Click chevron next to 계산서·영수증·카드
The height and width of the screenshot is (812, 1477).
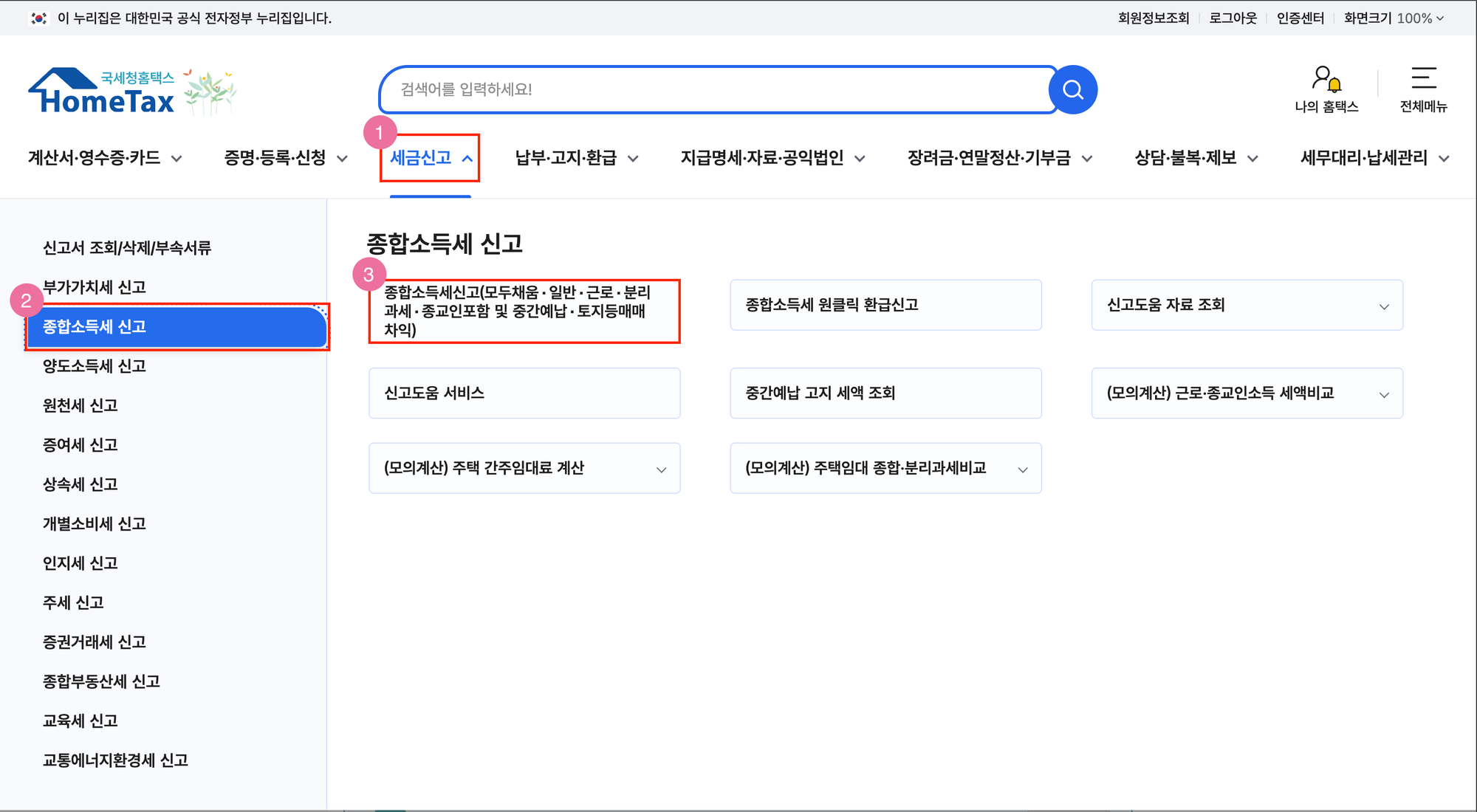pyautogui.click(x=177, y=159)
